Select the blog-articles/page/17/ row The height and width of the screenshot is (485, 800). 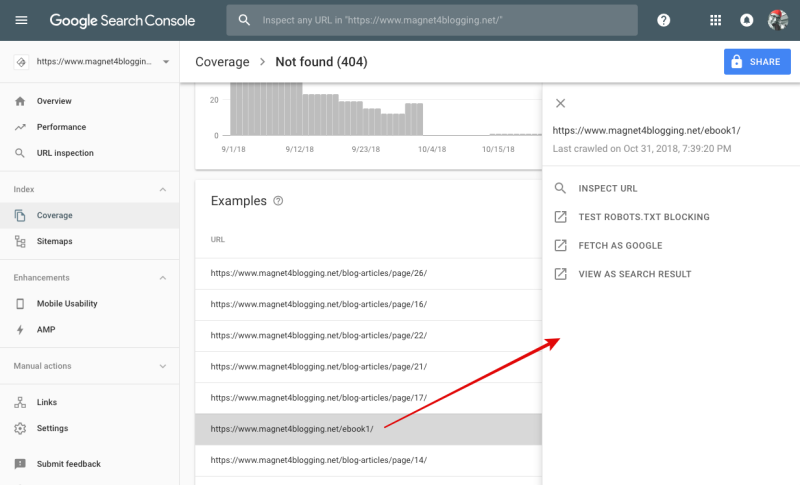click(368, 398)
